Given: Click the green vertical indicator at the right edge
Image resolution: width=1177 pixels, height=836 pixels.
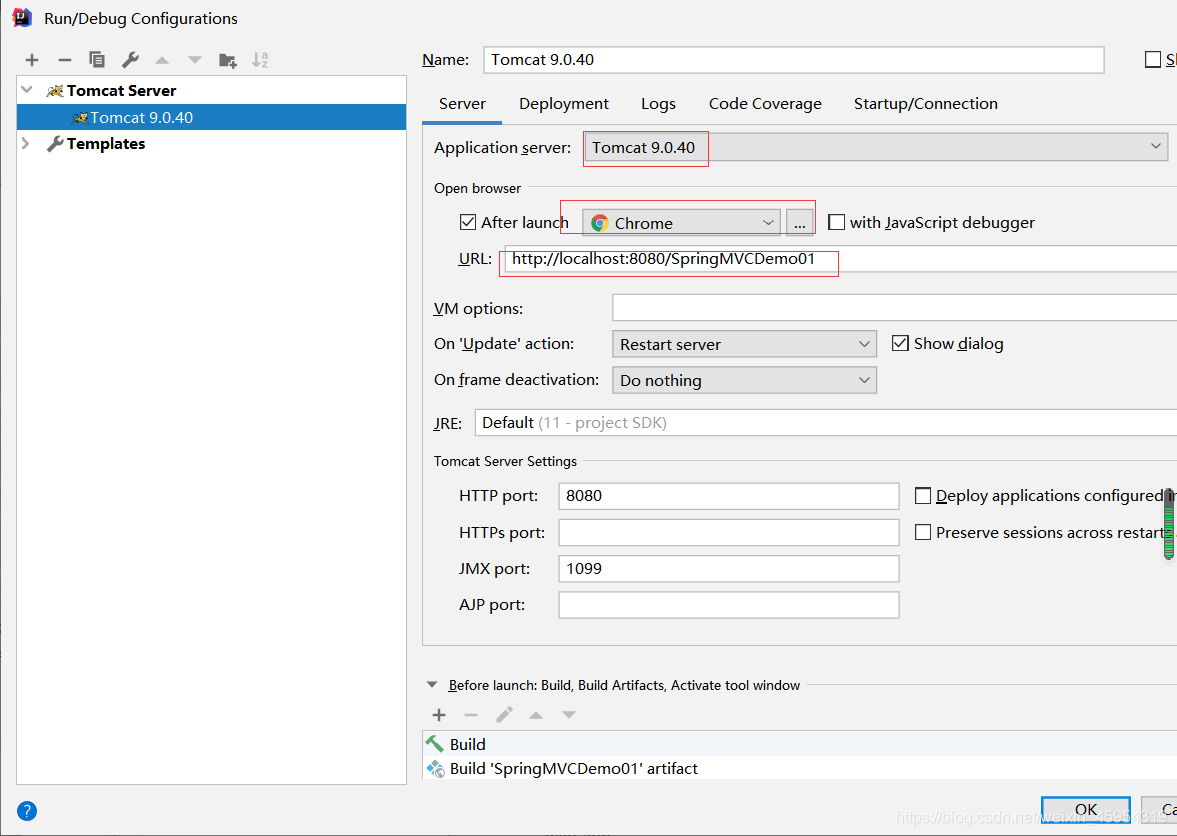Looking at the screenshot, I should (1169, 524).
